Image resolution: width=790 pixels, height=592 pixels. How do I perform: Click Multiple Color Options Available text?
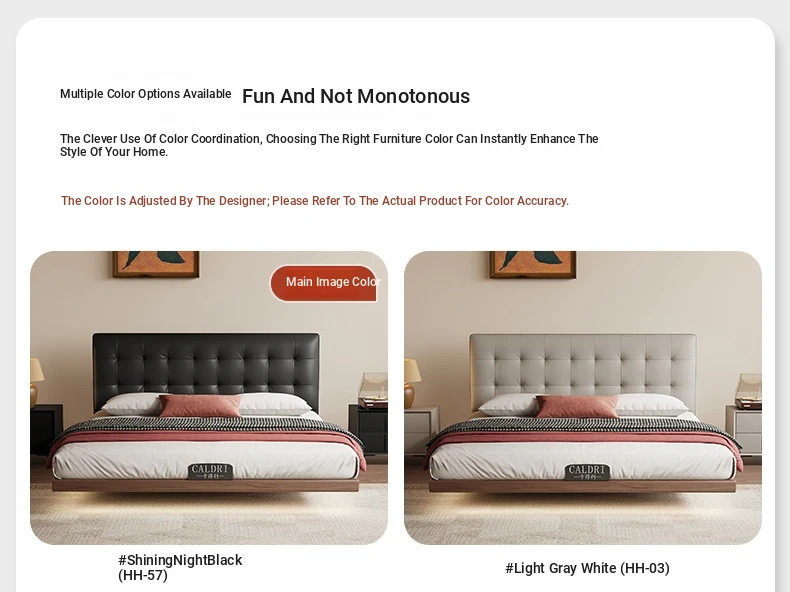point(146,94)
